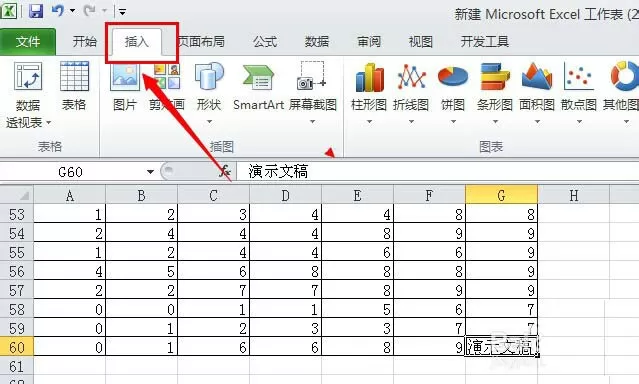Select column G header
Image resolution: width=639 pixels, height=384 pixels.
point(501,195)
